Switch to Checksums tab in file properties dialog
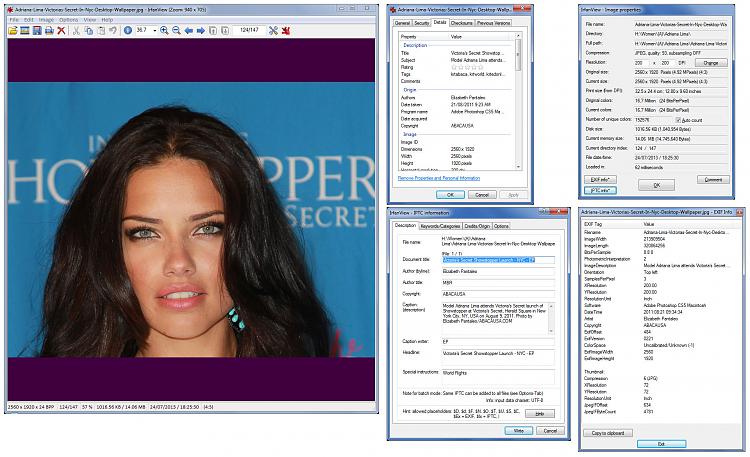This screenshot has height=457, width=750. 461,23
